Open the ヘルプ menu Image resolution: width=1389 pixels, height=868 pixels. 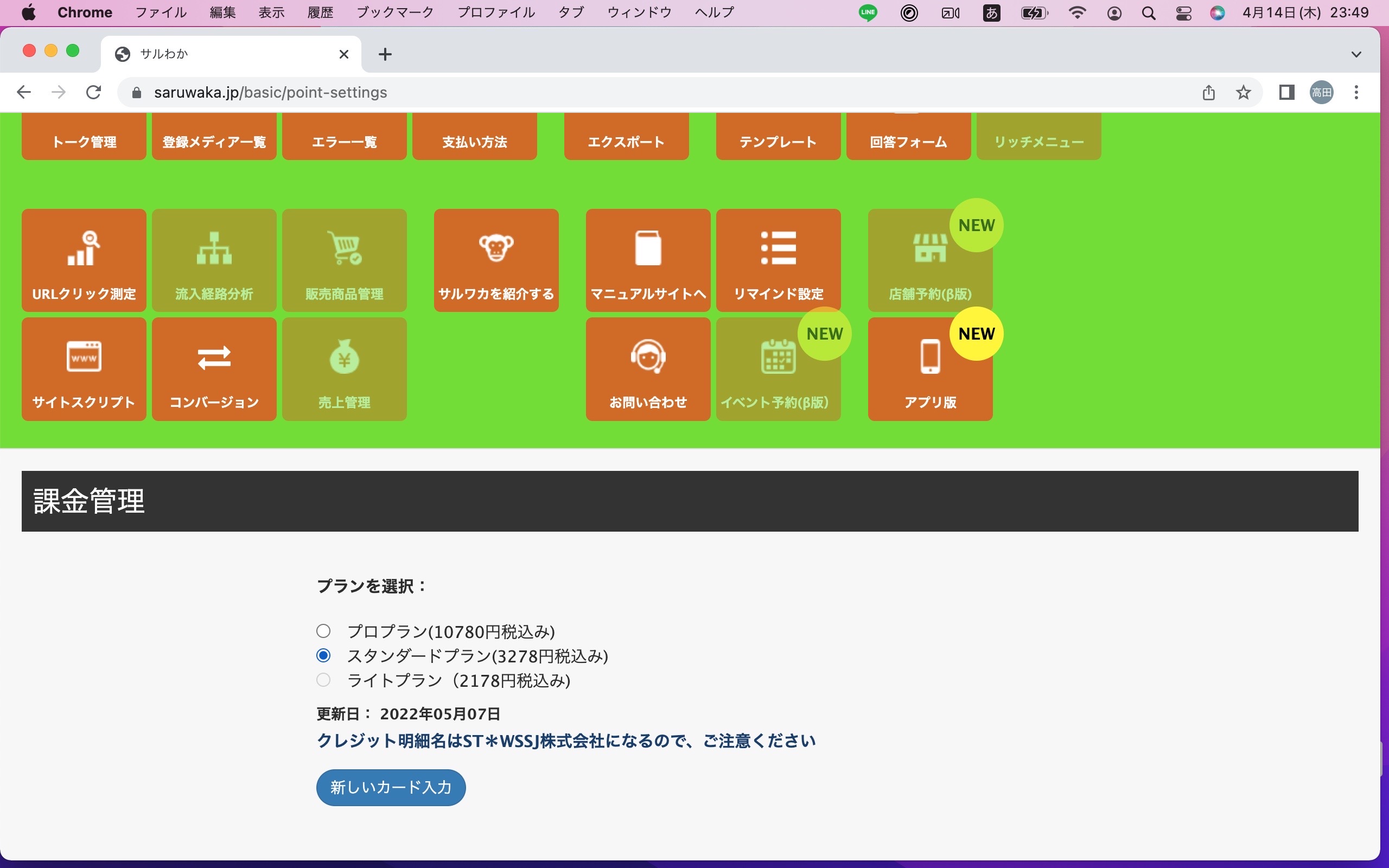click(x=714, y=12)
